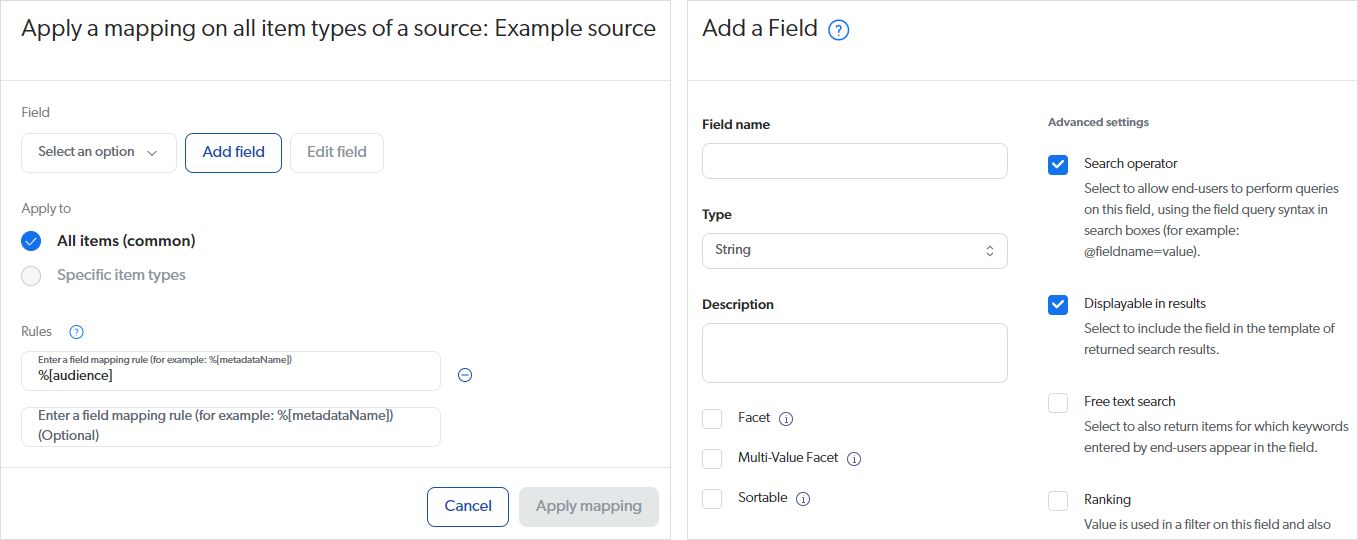Click the Cancel button
Screen dimensions: 1358x540
(x=468, y=507)
